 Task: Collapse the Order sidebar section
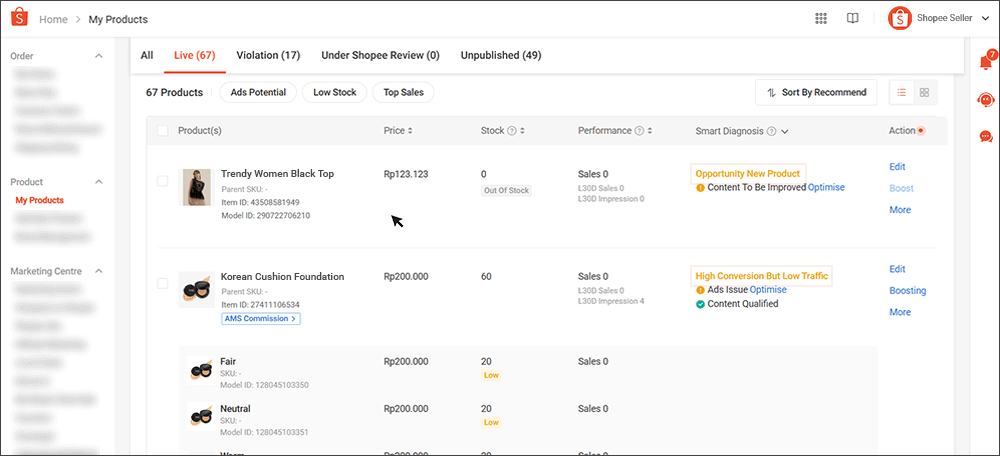click(98, 56)
